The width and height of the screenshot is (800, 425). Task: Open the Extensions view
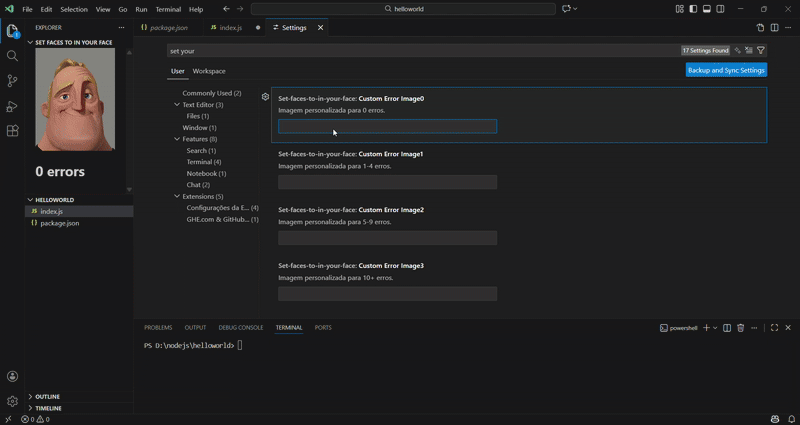click(x=12, y=131)
